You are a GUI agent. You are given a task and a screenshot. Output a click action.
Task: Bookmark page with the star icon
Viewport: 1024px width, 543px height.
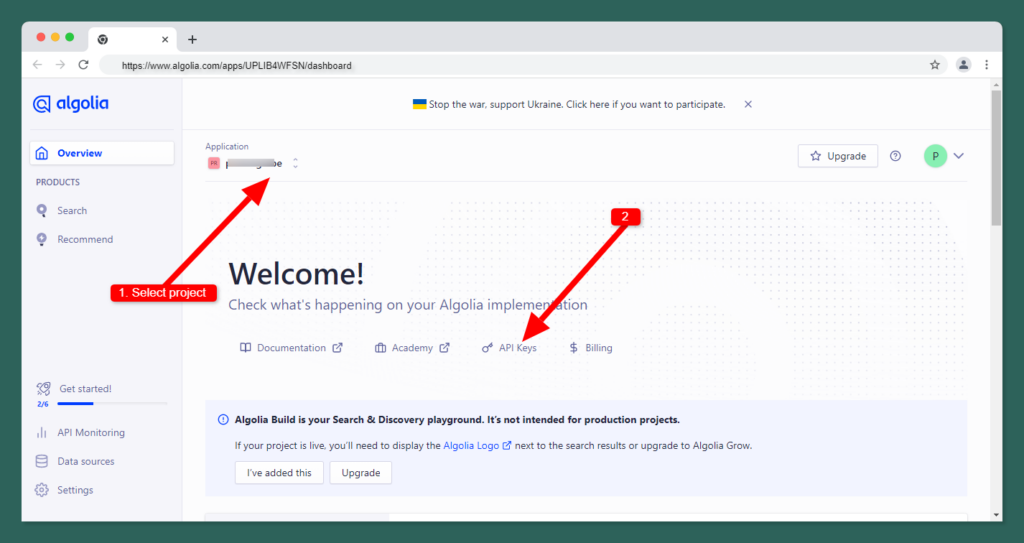pyautogui.click(x=935, y=65)
